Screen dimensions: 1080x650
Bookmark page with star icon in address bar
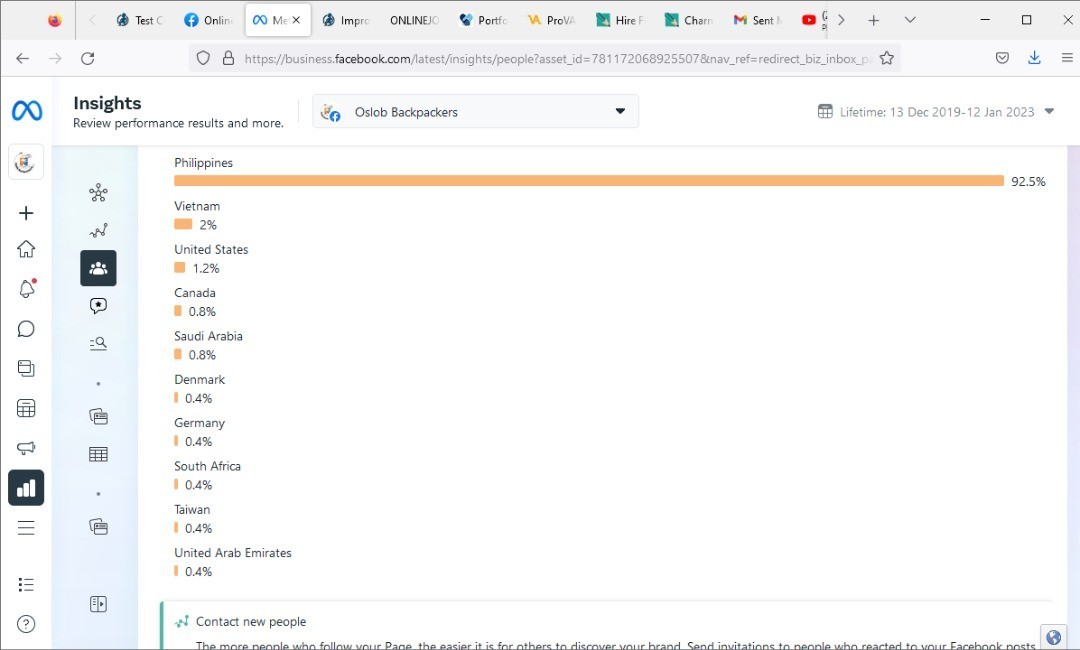point(886,59)
